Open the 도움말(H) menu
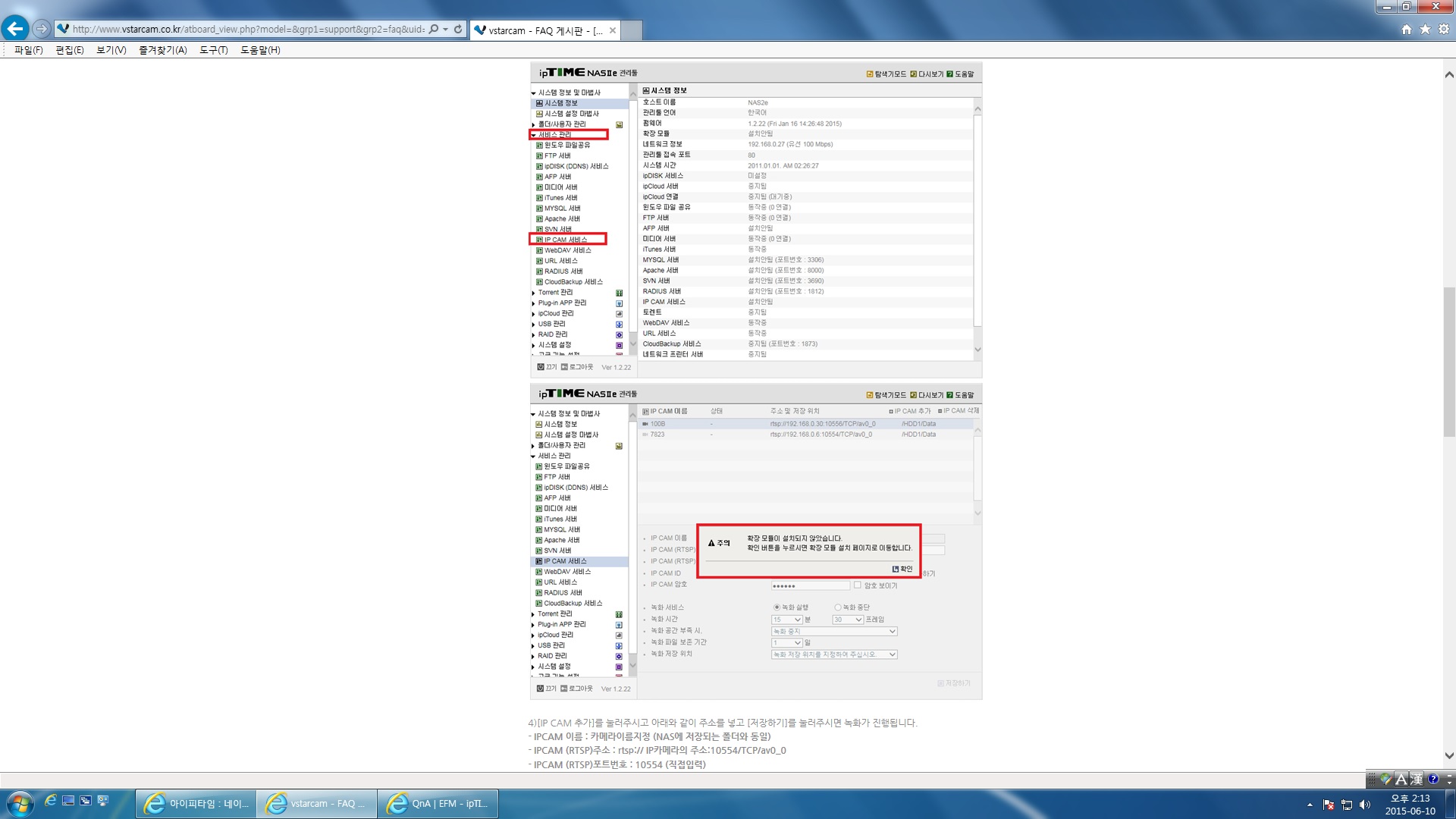This screenshot has width=1456, height=819. [x=260, y=50]
